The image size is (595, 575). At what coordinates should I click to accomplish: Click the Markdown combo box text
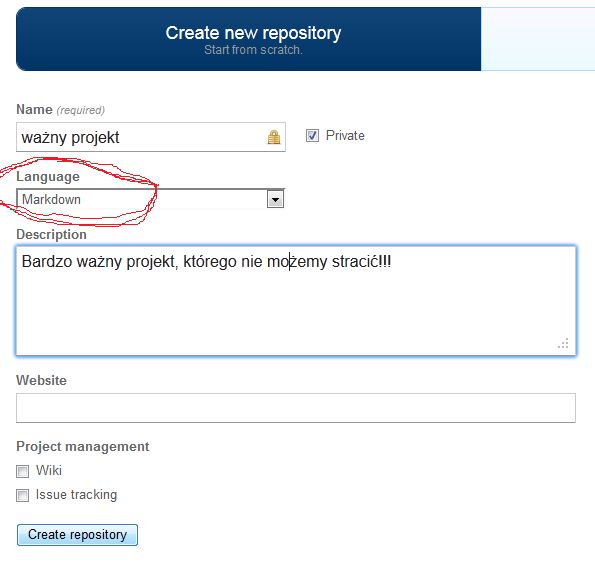(x=51, y=199)
